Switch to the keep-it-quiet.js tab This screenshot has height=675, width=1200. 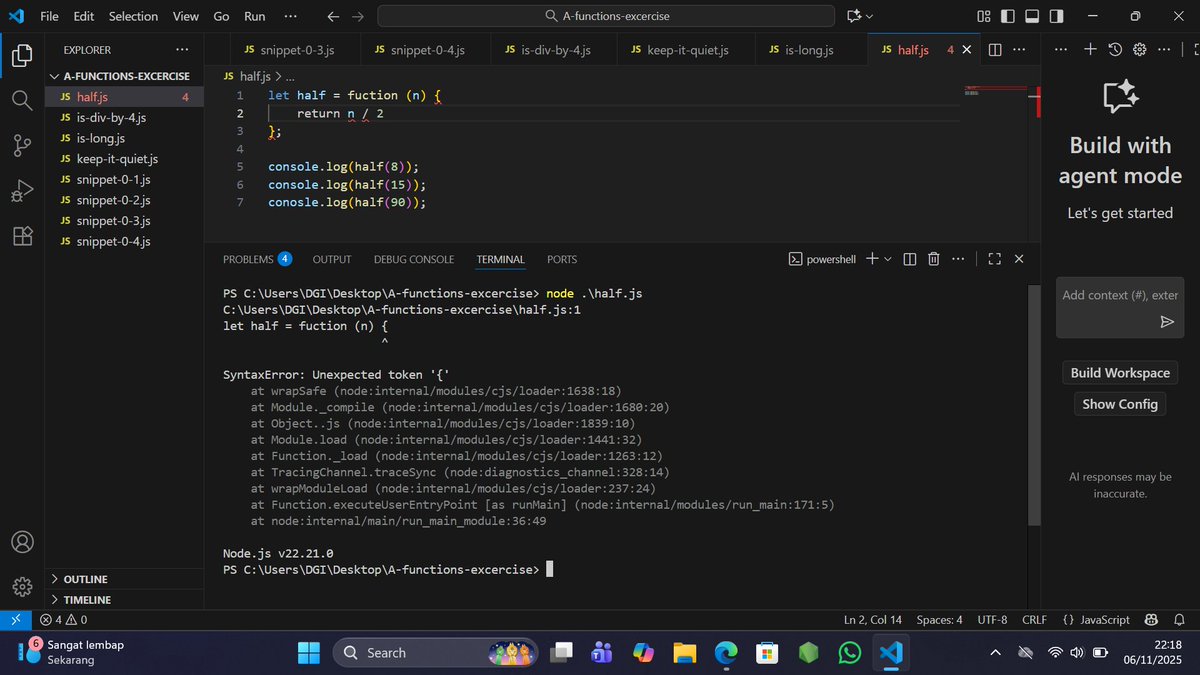[x=686, y=48]
